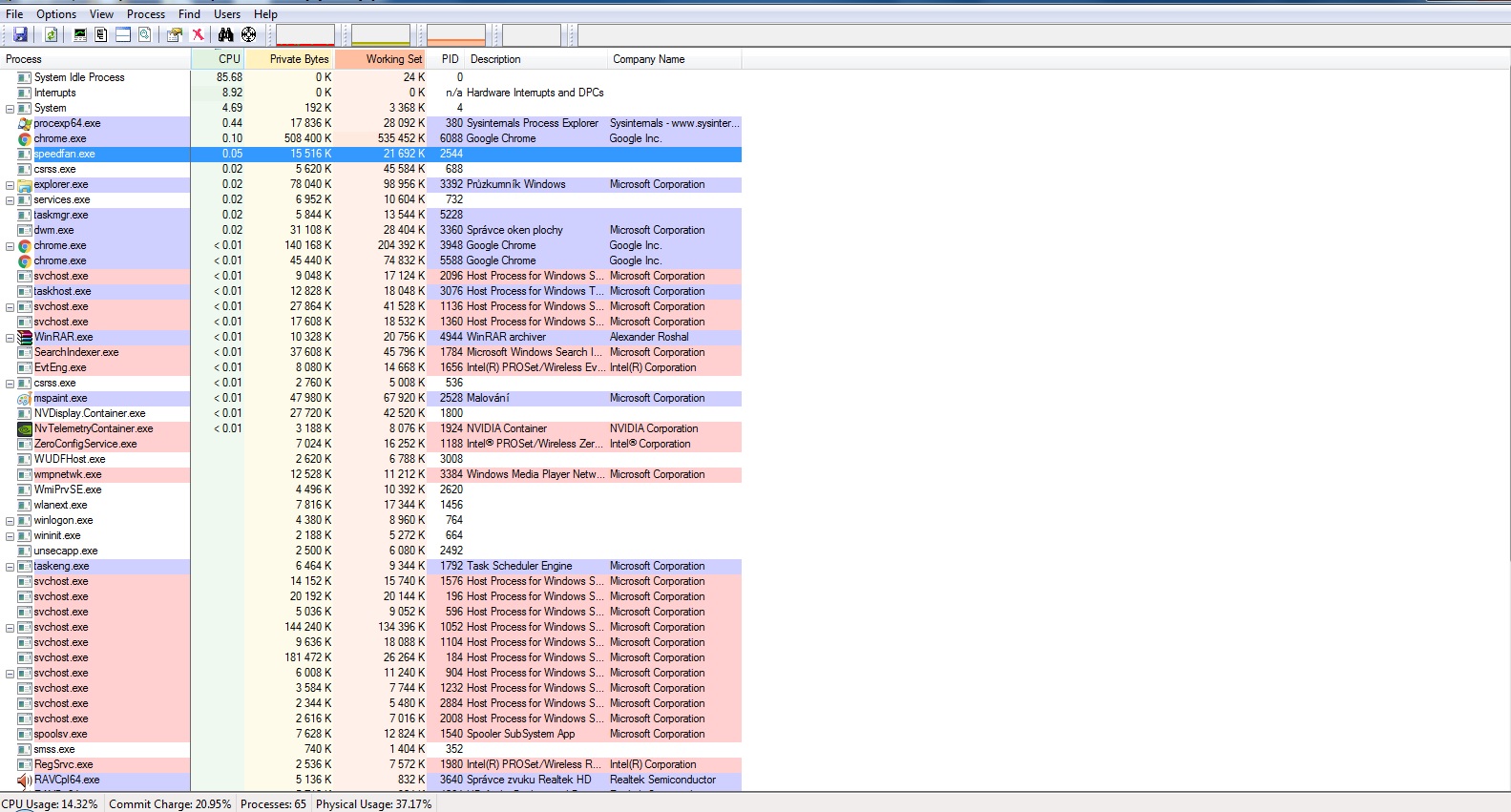Collapse the svchost.exe PID 1052 tree
The image size is (1511, 812).
(10, 628)
